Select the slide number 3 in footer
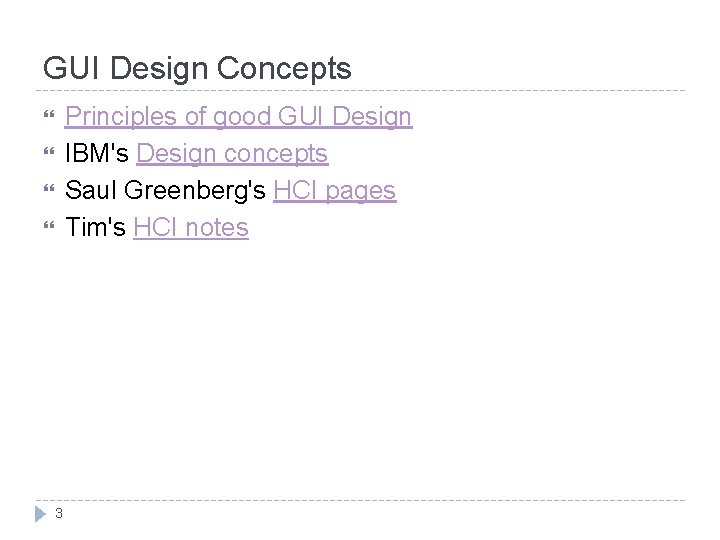720x540 pixels. [59, 513]
